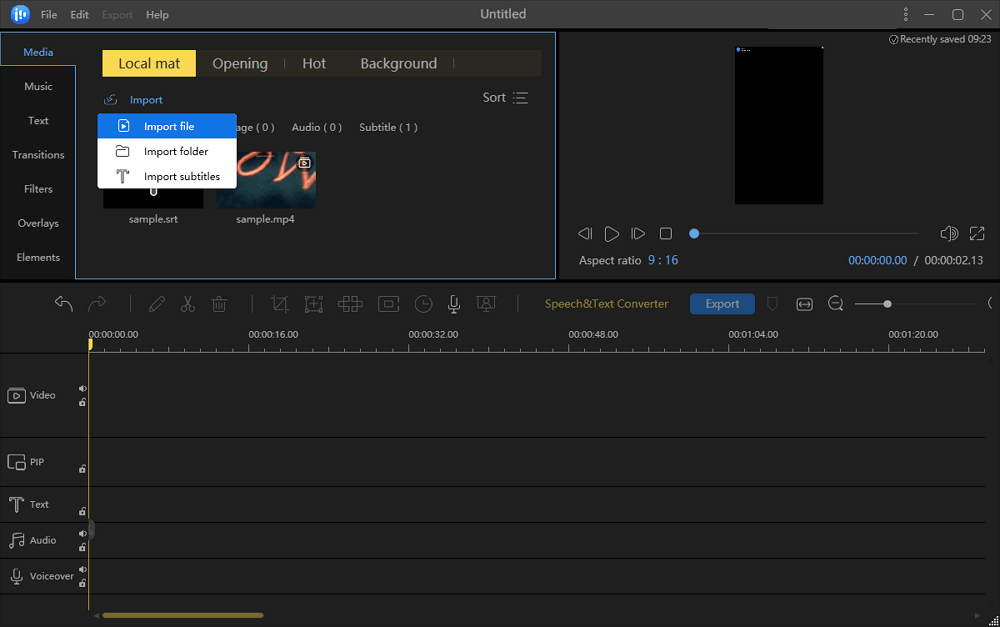The image size is (1000, 627).
Task: Click the timeline zoom slider handle
Action: click(887, 304)
